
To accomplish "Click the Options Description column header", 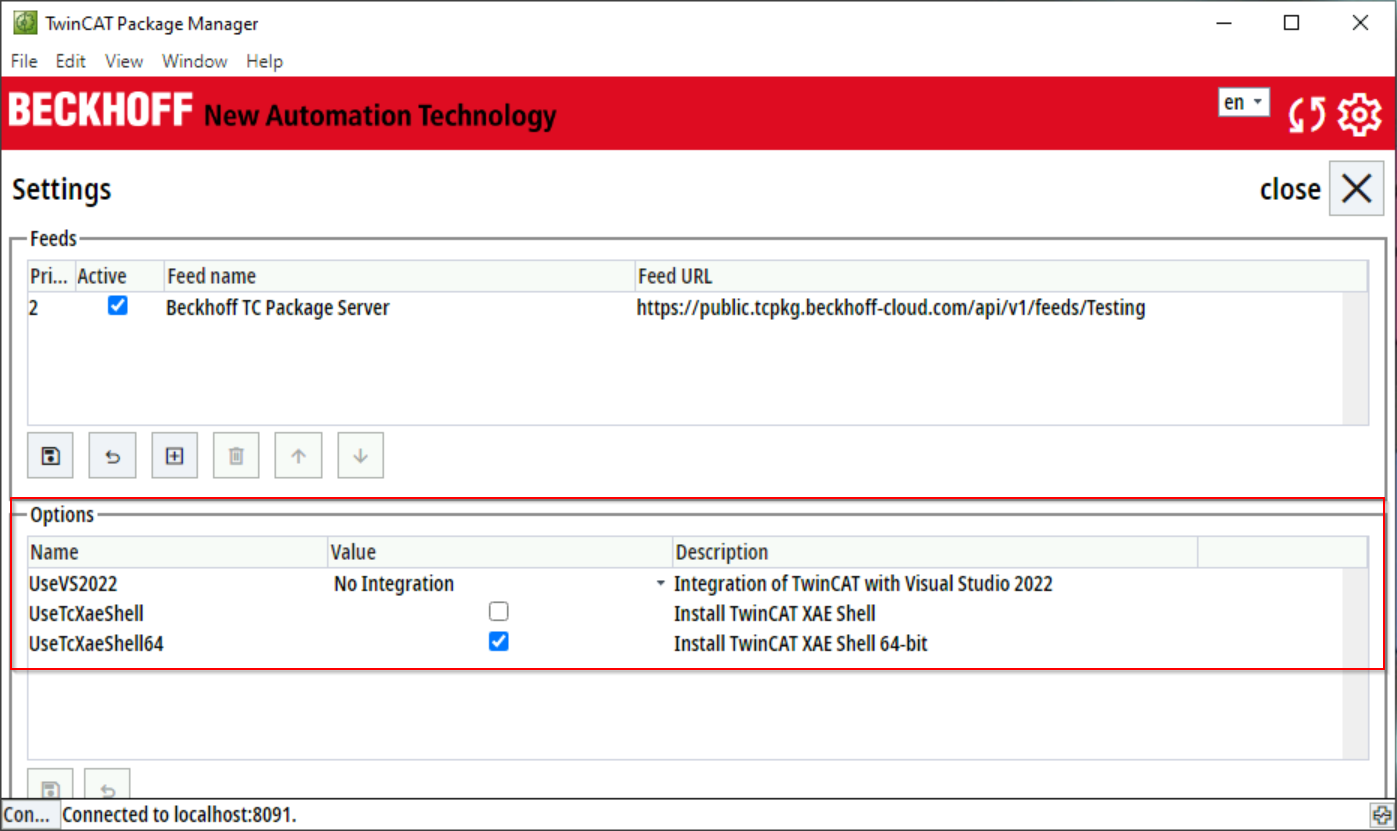I will click(935, 552).
